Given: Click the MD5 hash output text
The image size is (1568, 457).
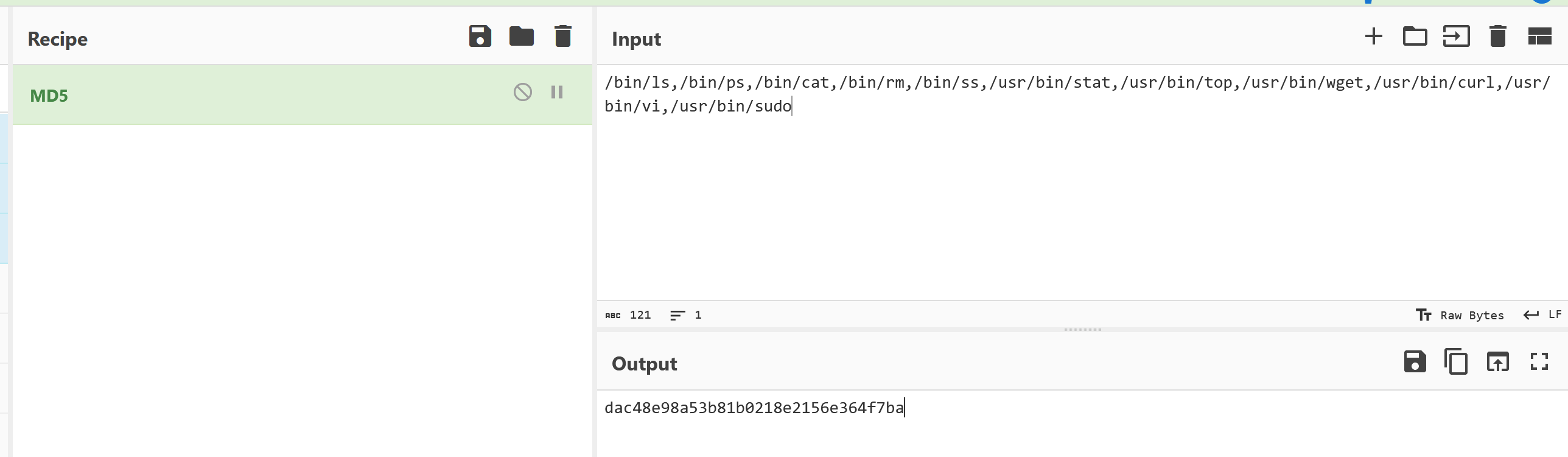Looking at the screenshot, I should coord(754,408).
